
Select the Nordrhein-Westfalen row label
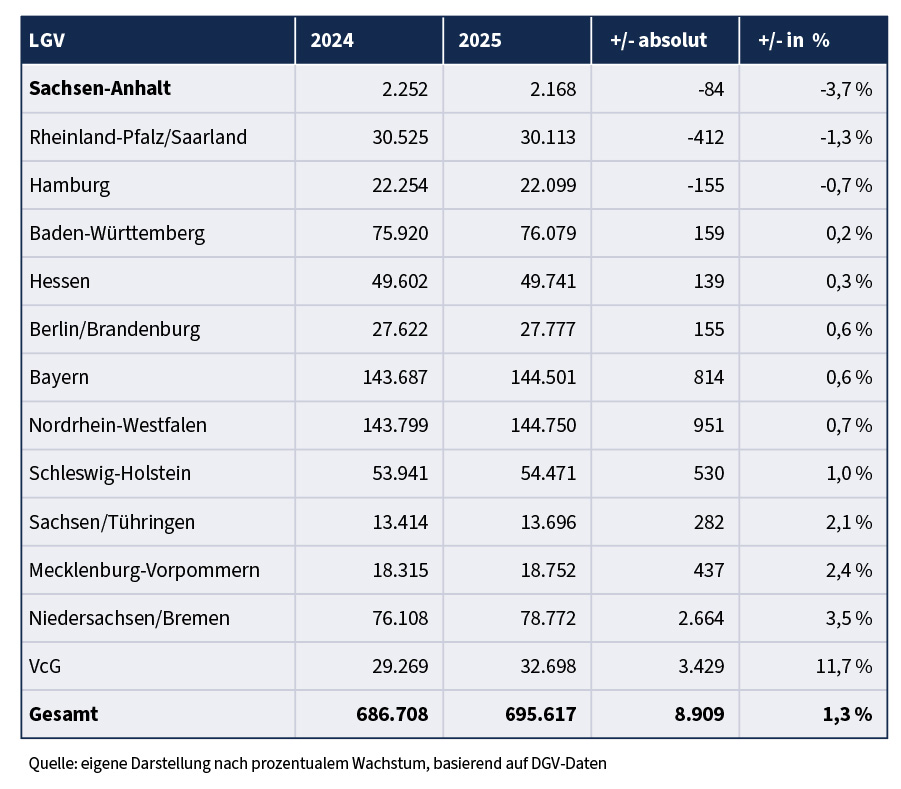118,425
